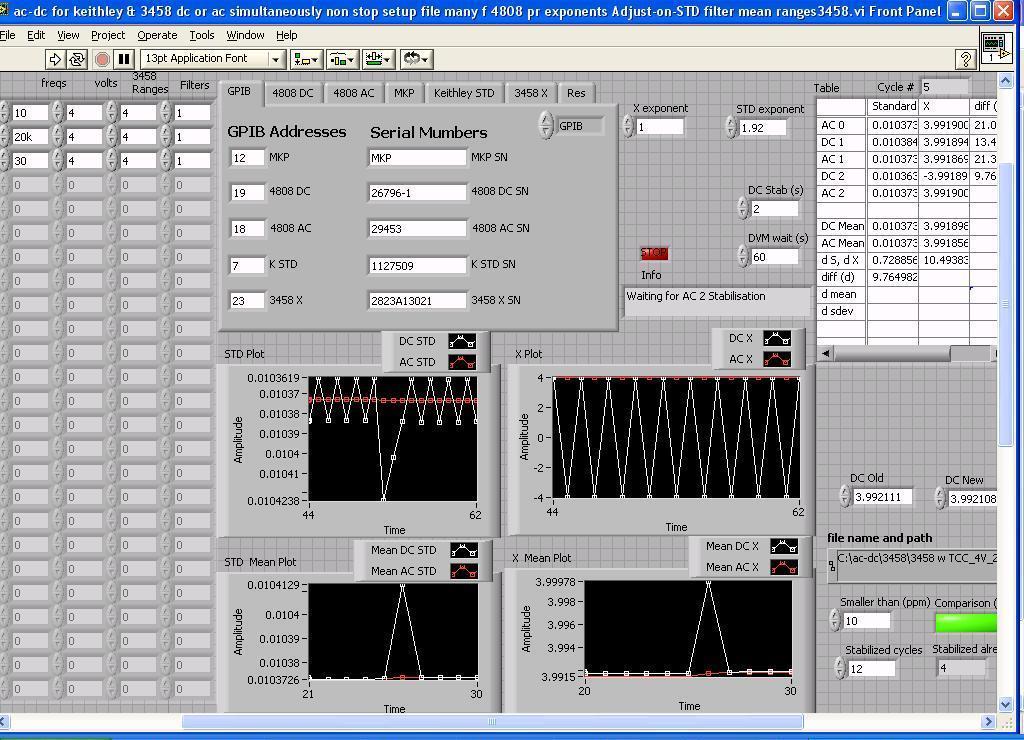This screenshot has height=740, width=1024.
Task: Open the Edit menu
Action: click(36, 35)
